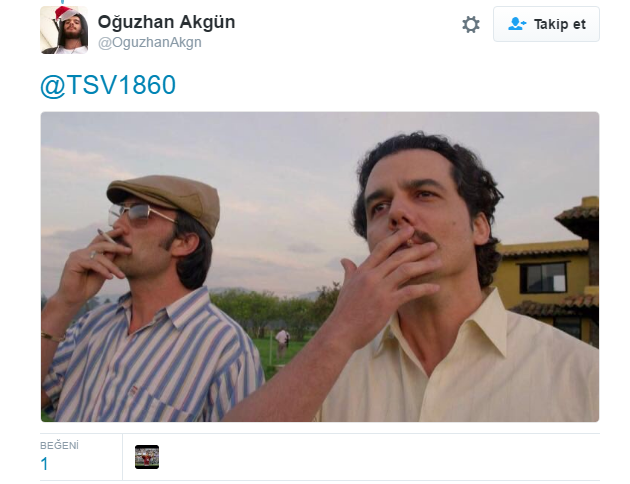
Task: Click the distant person on the grass
Action: coord(282,344)
